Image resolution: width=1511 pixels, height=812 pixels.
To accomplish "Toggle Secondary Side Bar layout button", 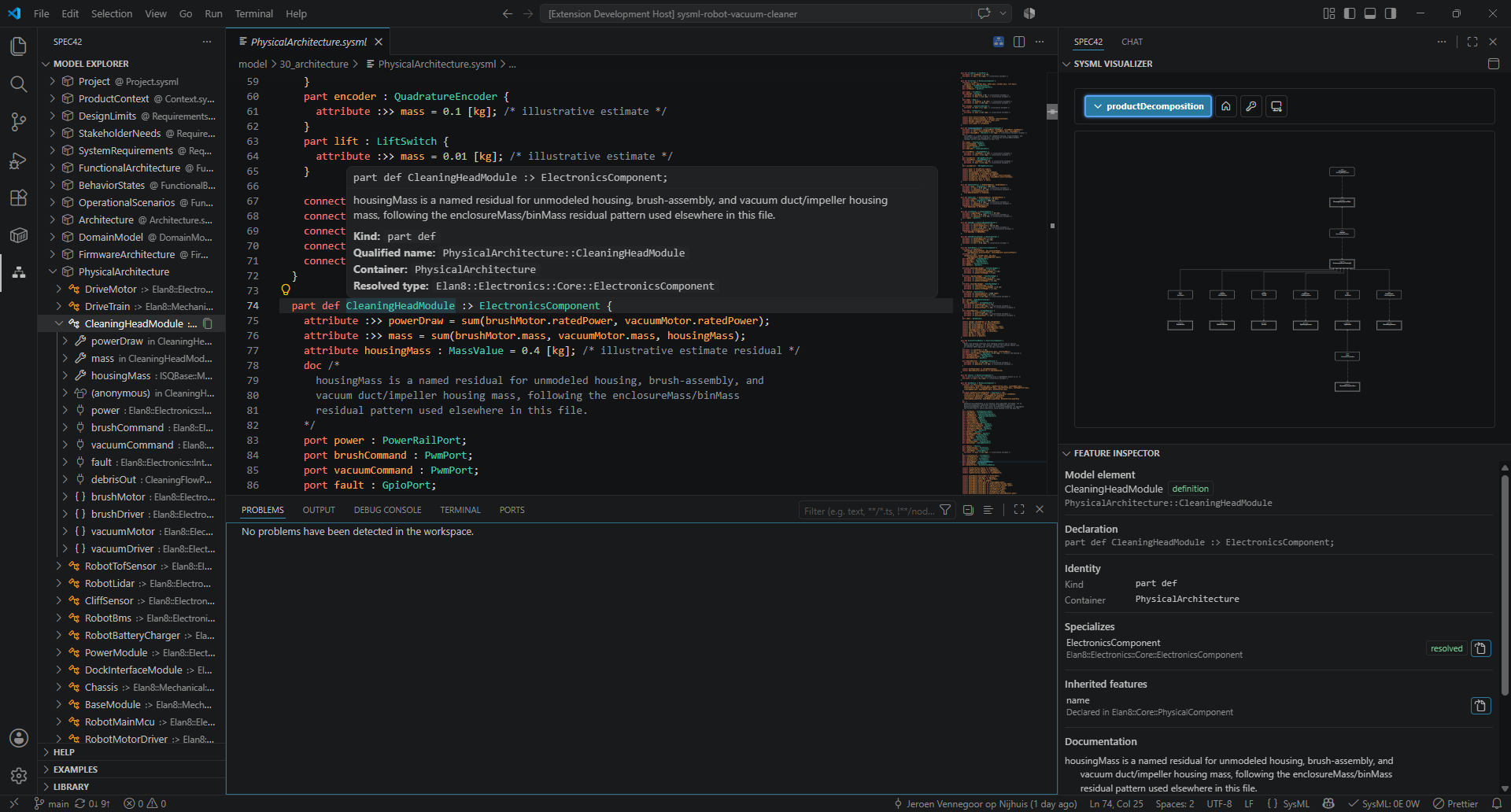I will pos(1391,13).
